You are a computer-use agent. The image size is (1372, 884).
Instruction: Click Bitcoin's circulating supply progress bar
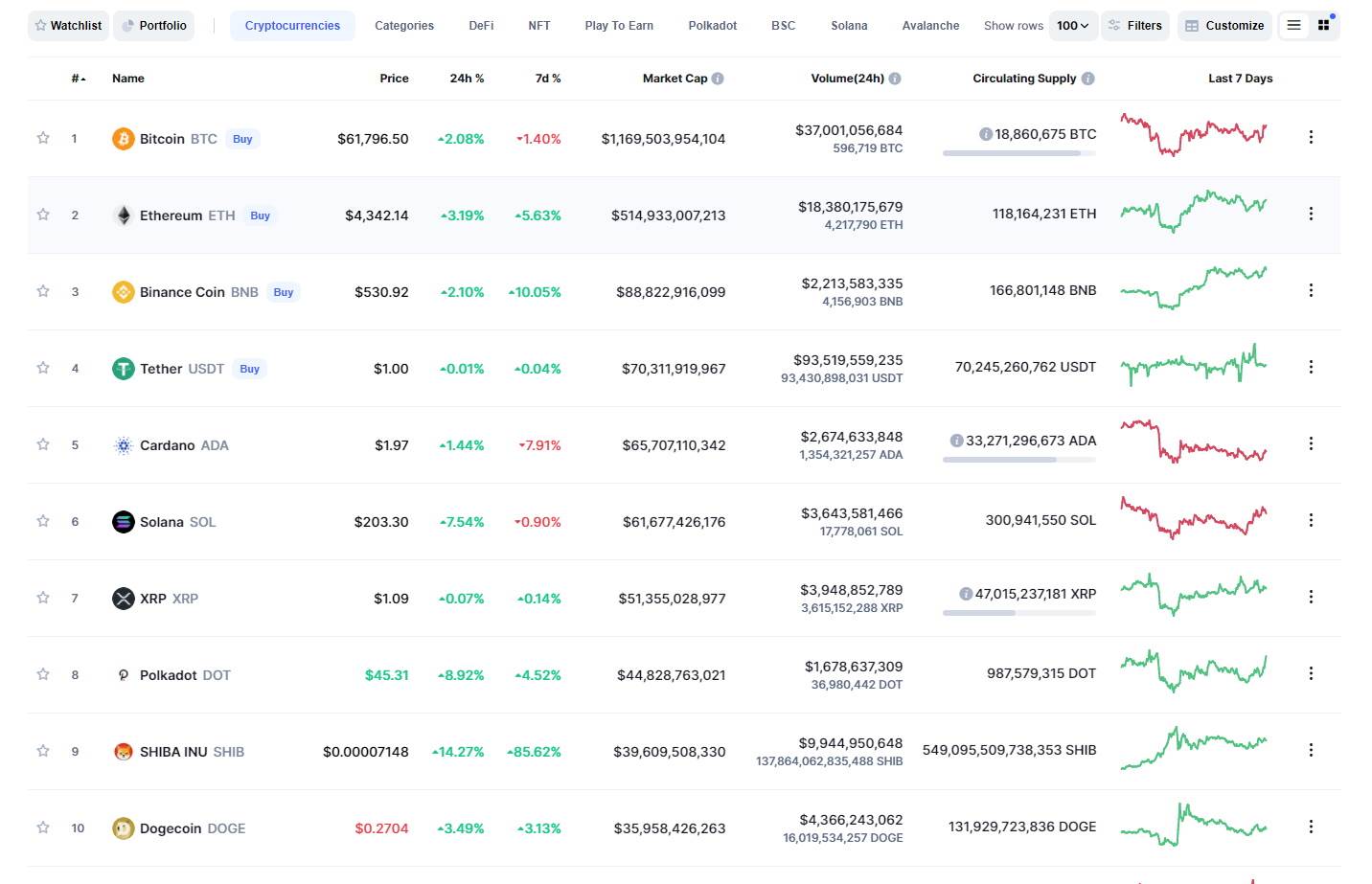pyautogui.click(x=1018, y=153)
